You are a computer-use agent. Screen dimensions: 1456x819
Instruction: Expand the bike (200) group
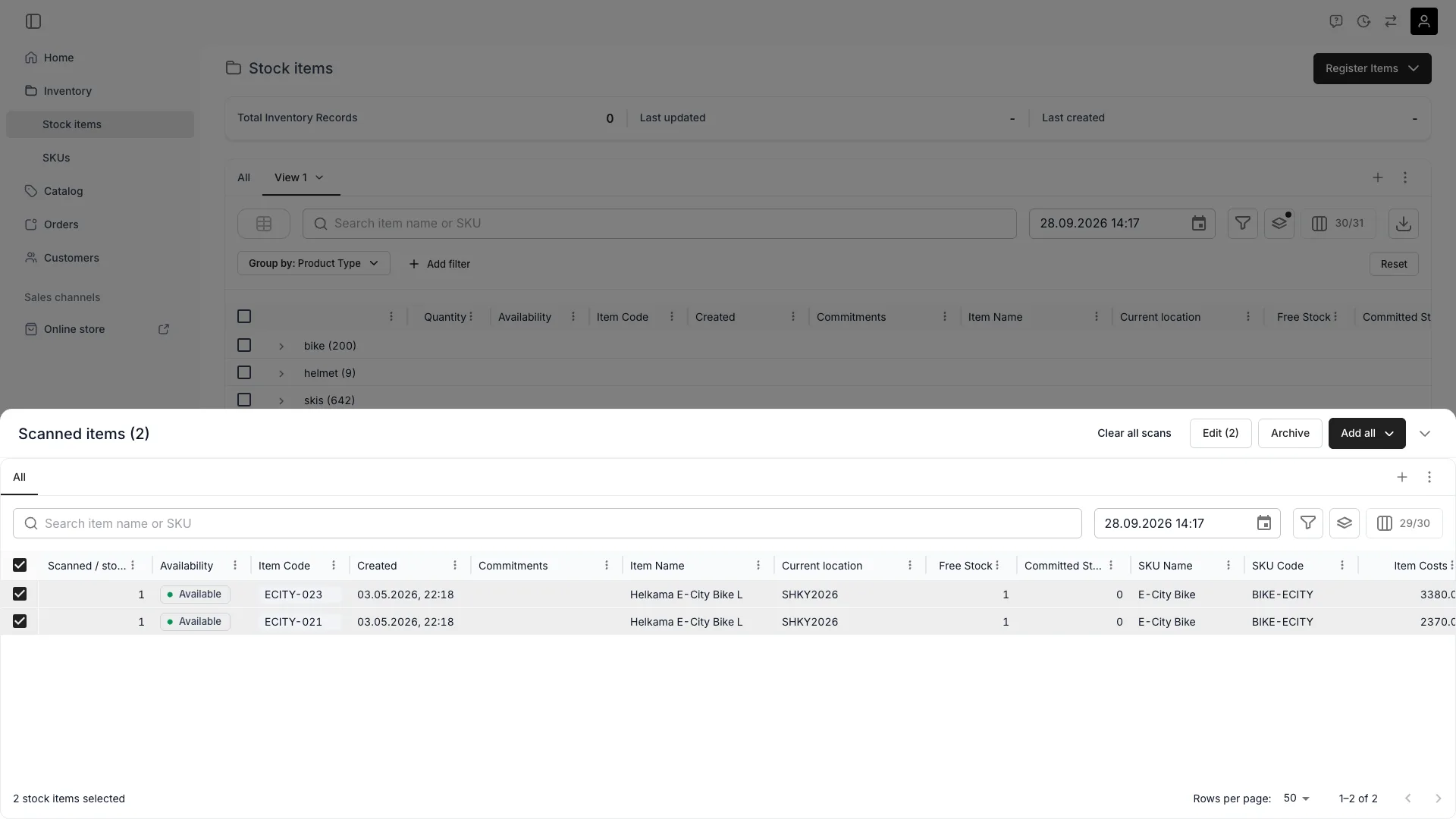coord(281,346)
